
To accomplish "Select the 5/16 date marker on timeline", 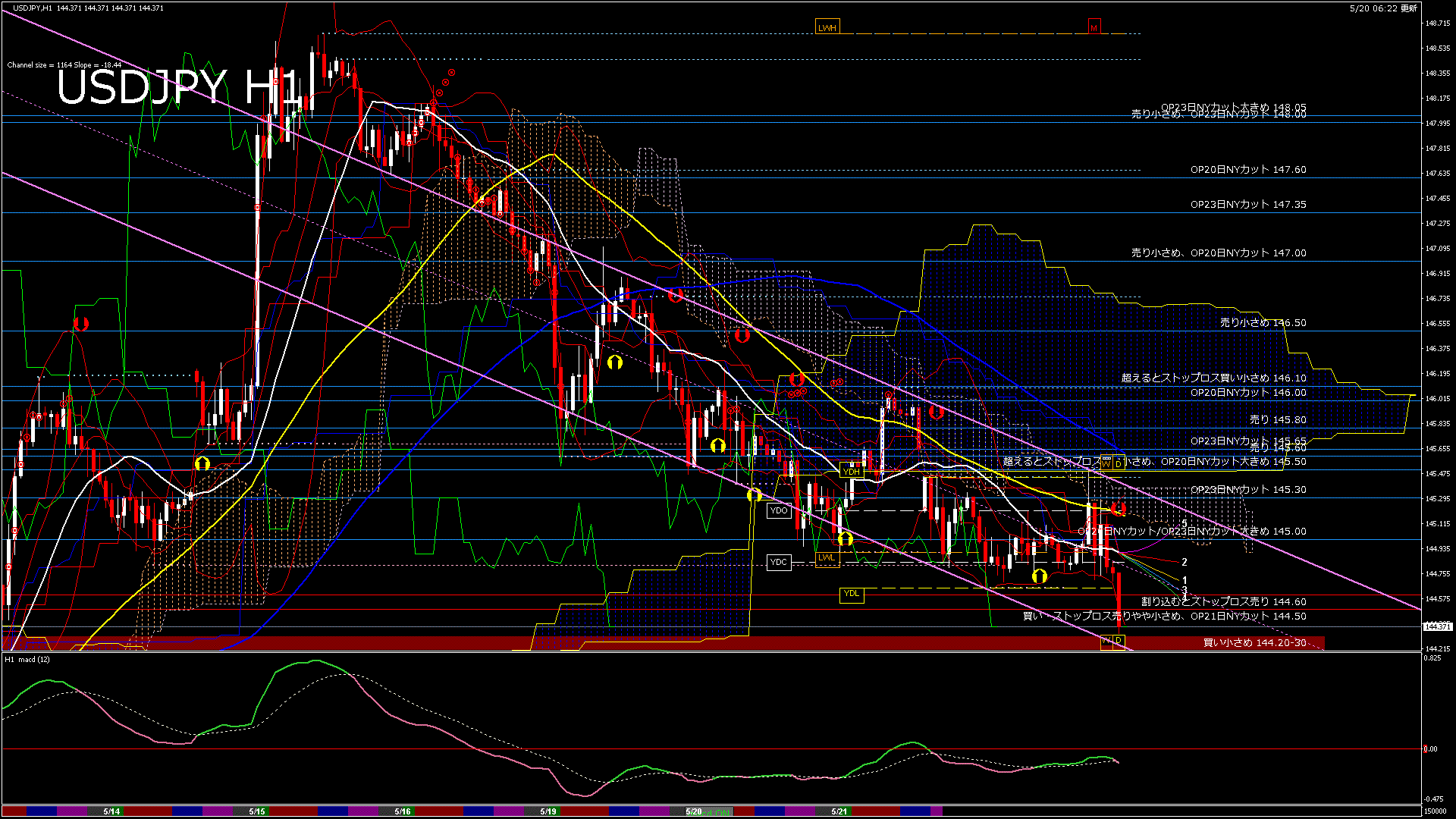I will tap(403, 811).
